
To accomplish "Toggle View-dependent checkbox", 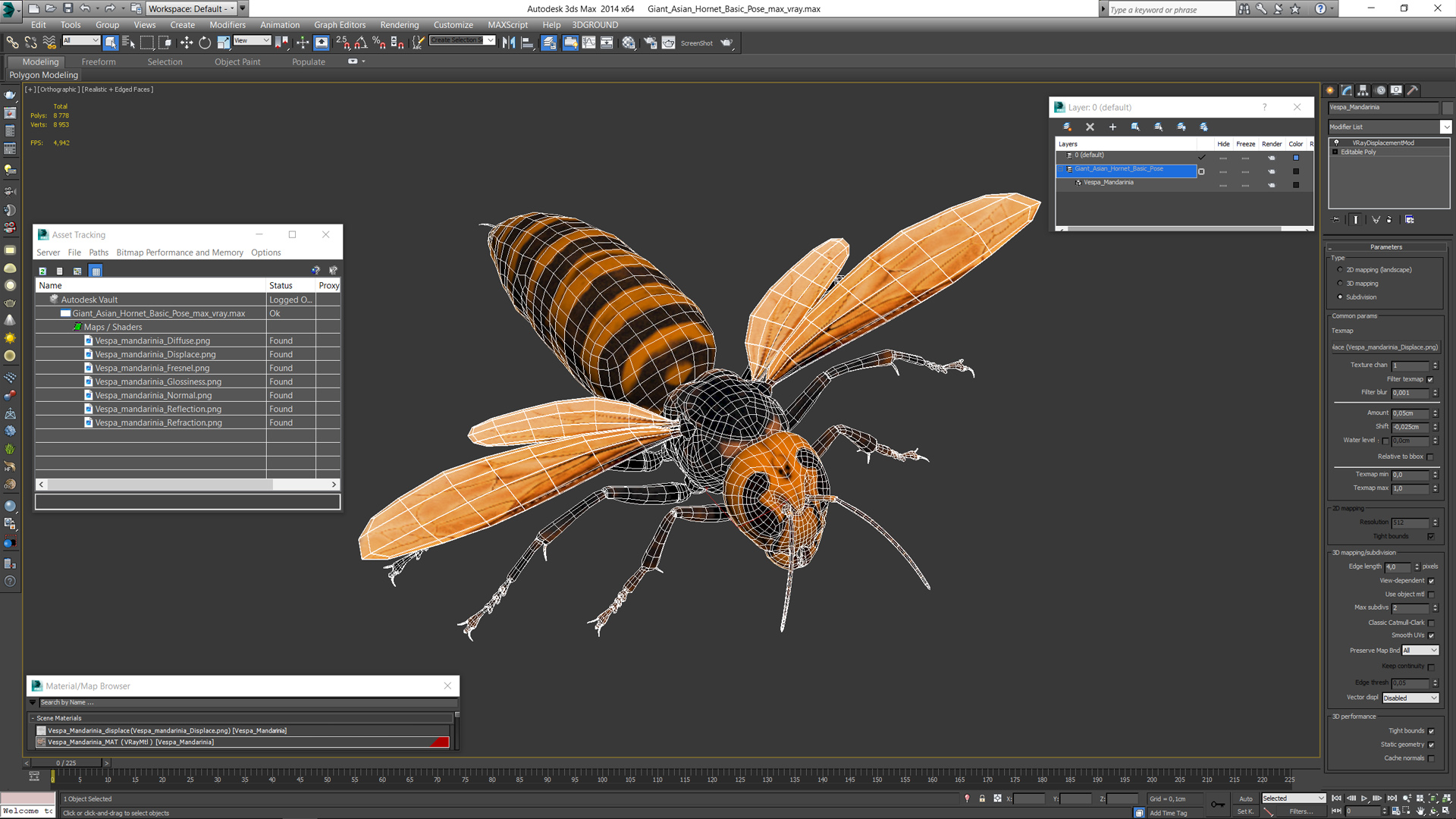I will pos(1431,581).
